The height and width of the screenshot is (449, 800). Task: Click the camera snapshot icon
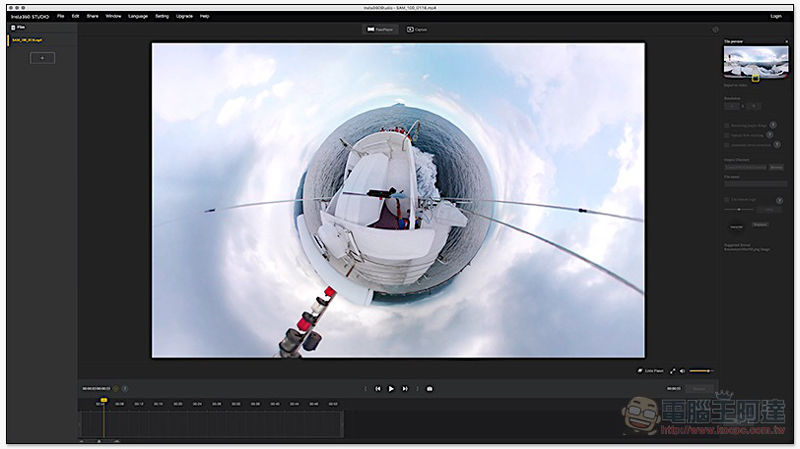429,388
